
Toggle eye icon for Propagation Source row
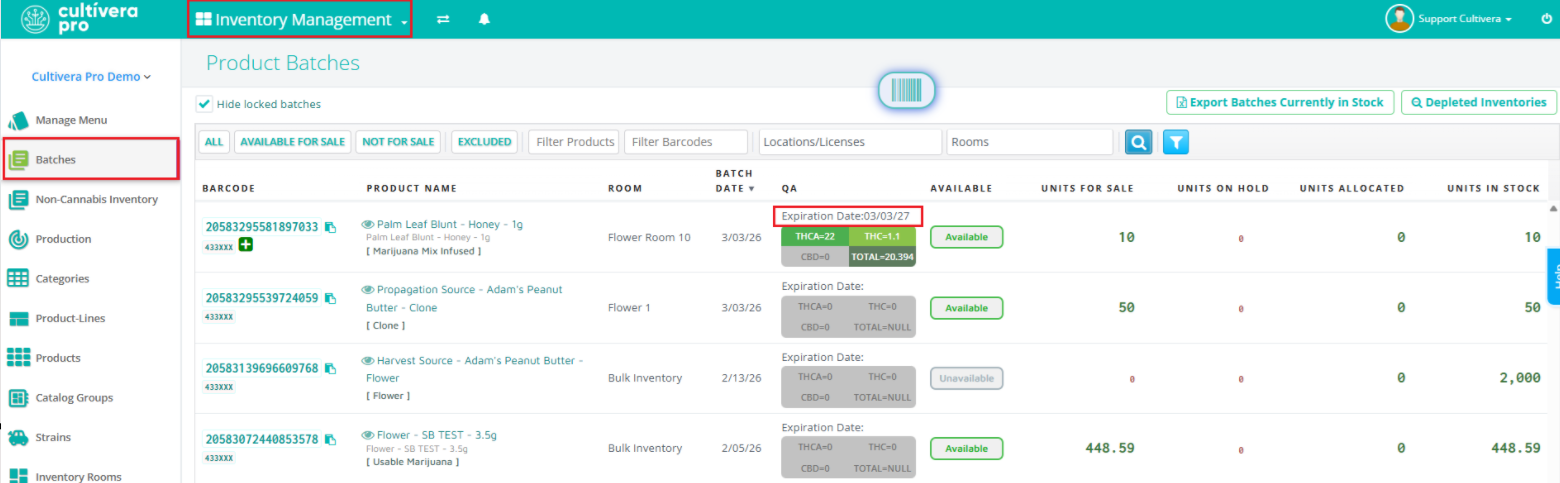click(x=367, y=289)
